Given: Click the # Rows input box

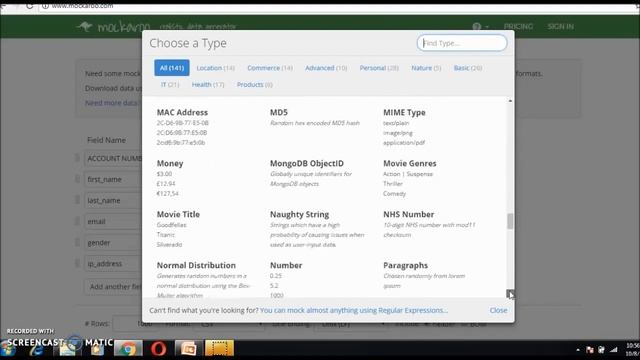Looking at the screenshot, I should [x=135, y=324].
